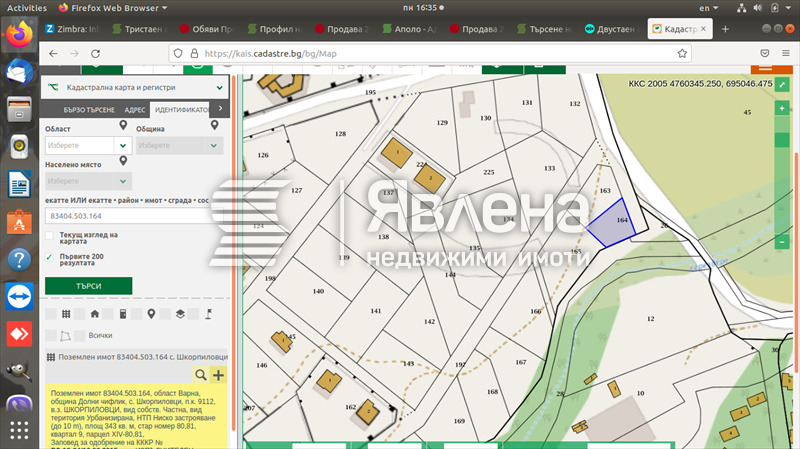Select the location pin filter icon

(151, 313)
